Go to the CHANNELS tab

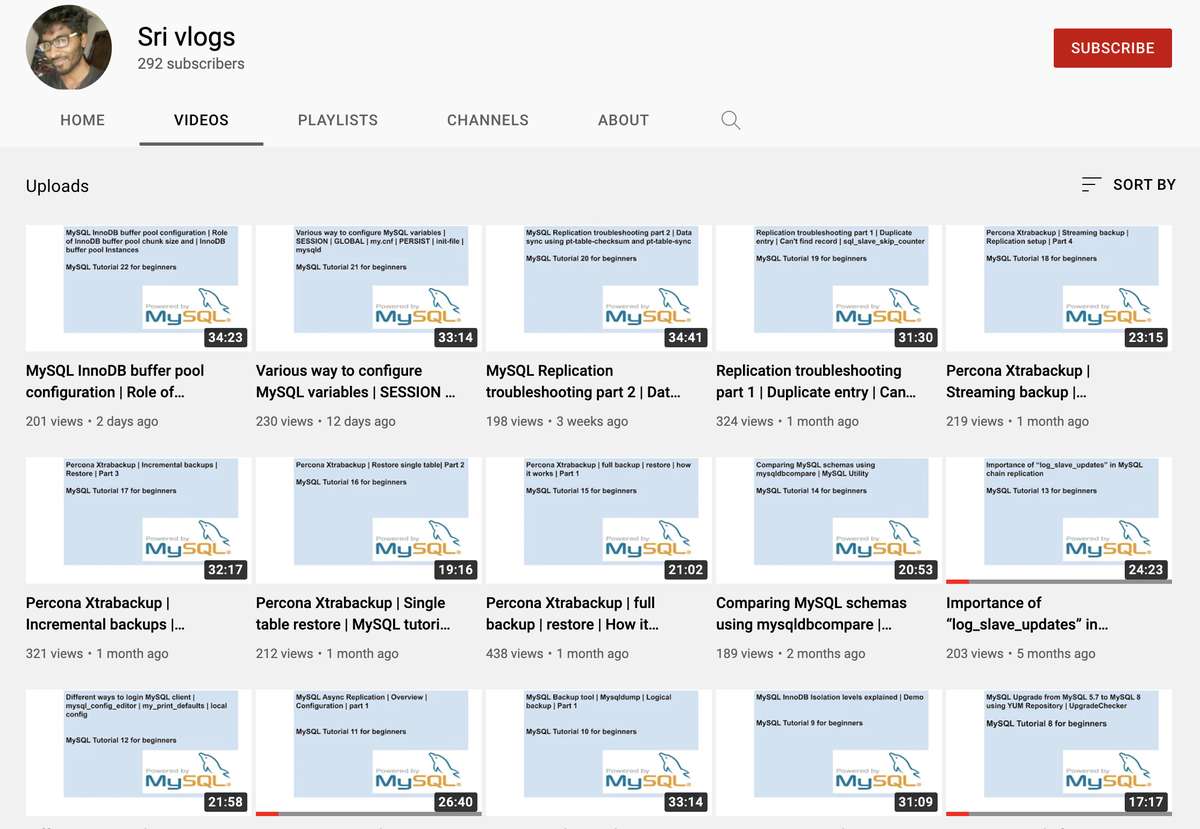point(488,120)
